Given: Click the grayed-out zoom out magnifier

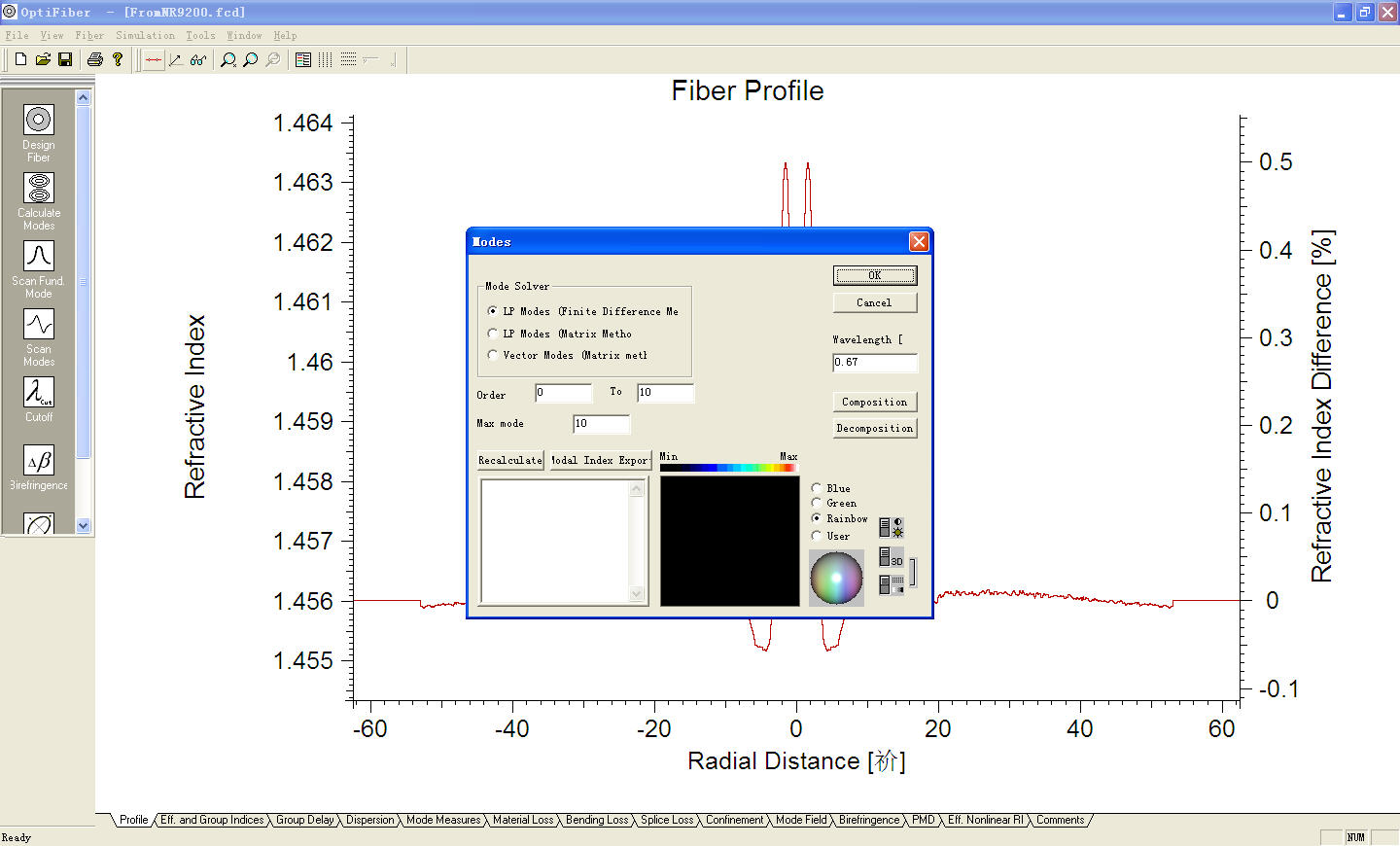Looking at the screenshot, I should coord(273,59).
